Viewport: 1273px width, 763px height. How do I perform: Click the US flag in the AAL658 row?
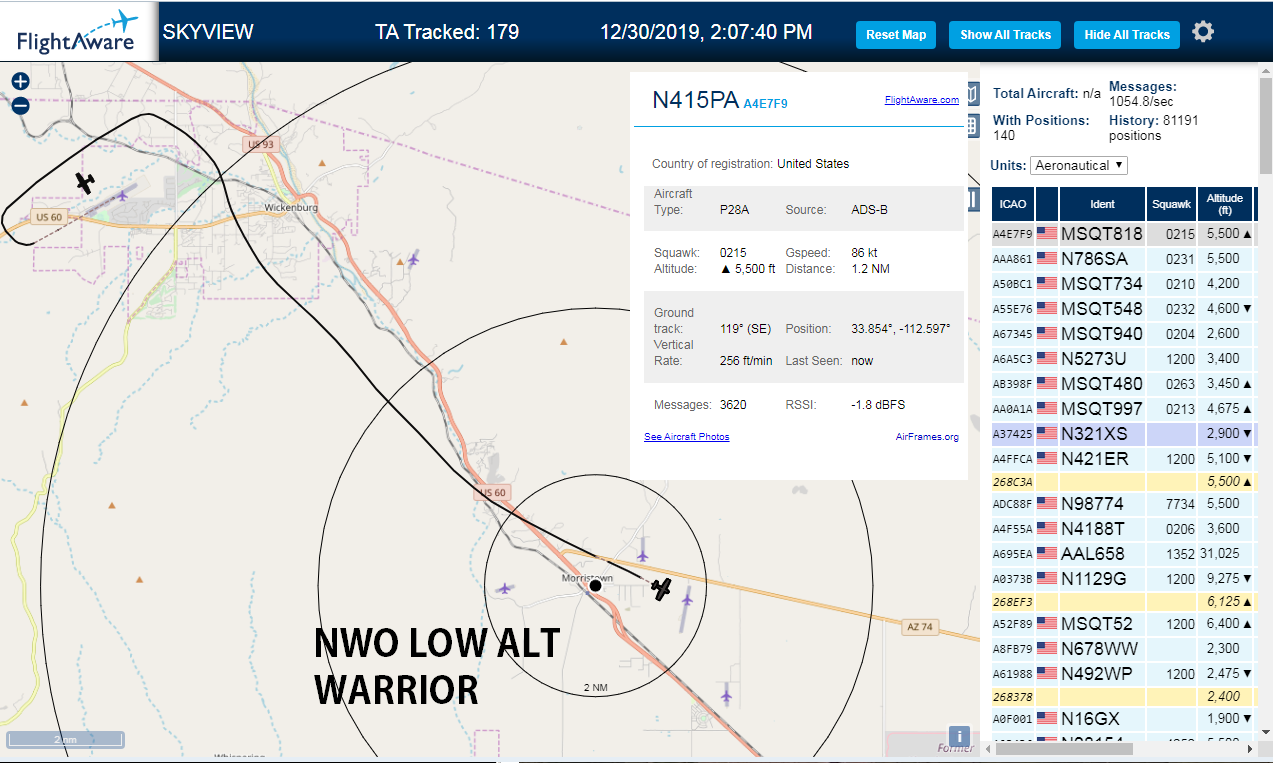pyautogui.click(x=1047, y=553)
